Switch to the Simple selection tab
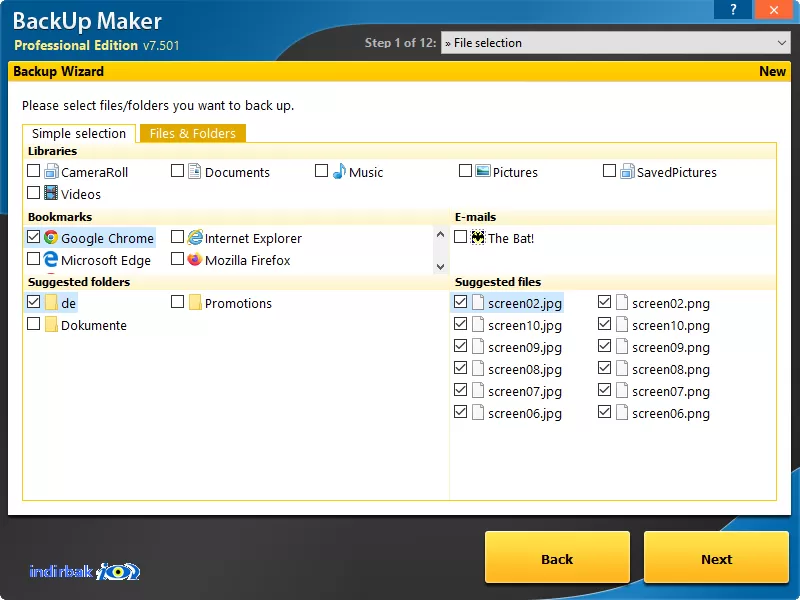This screenshot has height=600, width=800. pyautogui.click(x=79, y=133)
